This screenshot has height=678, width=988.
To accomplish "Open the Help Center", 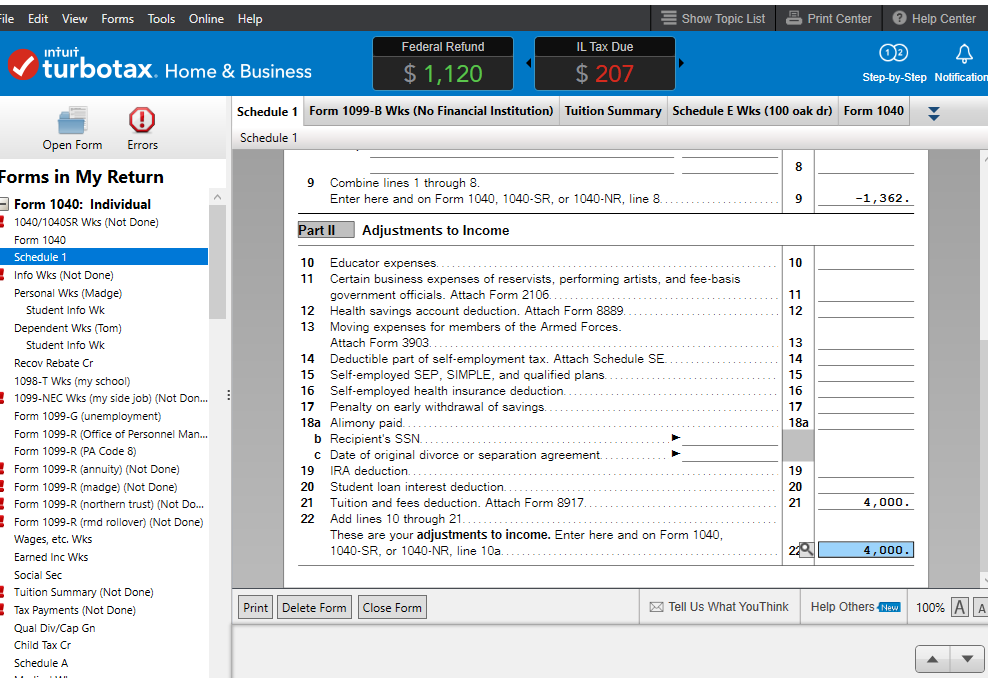I will tap(934, 19).
